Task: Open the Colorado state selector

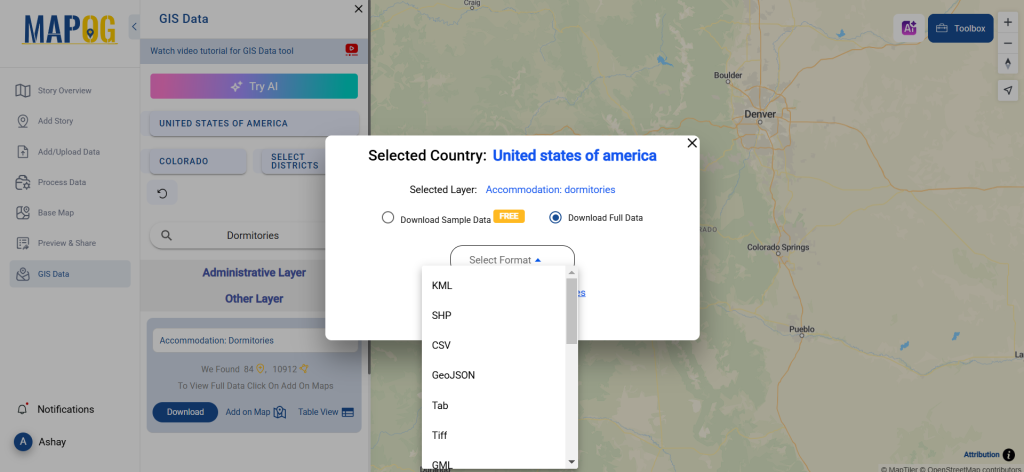Action: click(198, 161)
